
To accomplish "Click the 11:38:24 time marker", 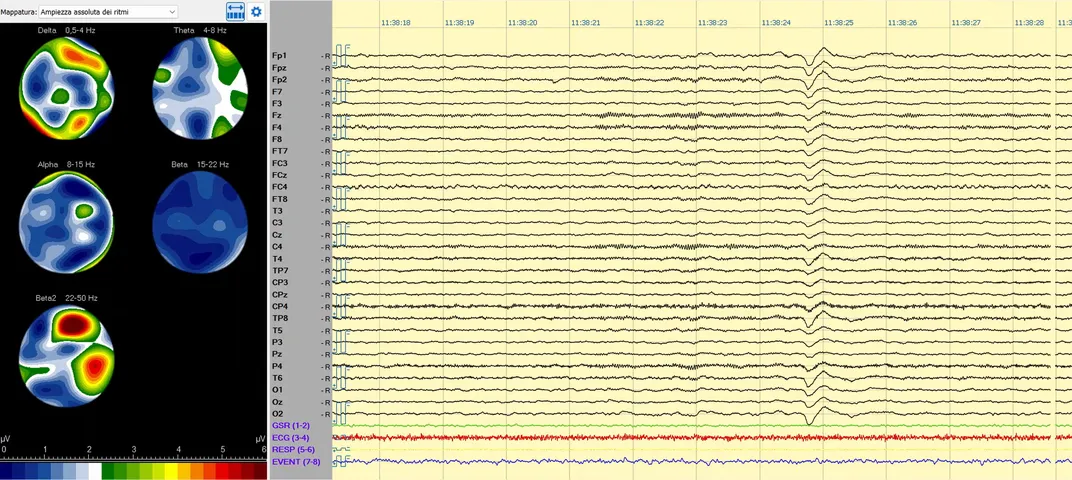I will pos(776,23).
